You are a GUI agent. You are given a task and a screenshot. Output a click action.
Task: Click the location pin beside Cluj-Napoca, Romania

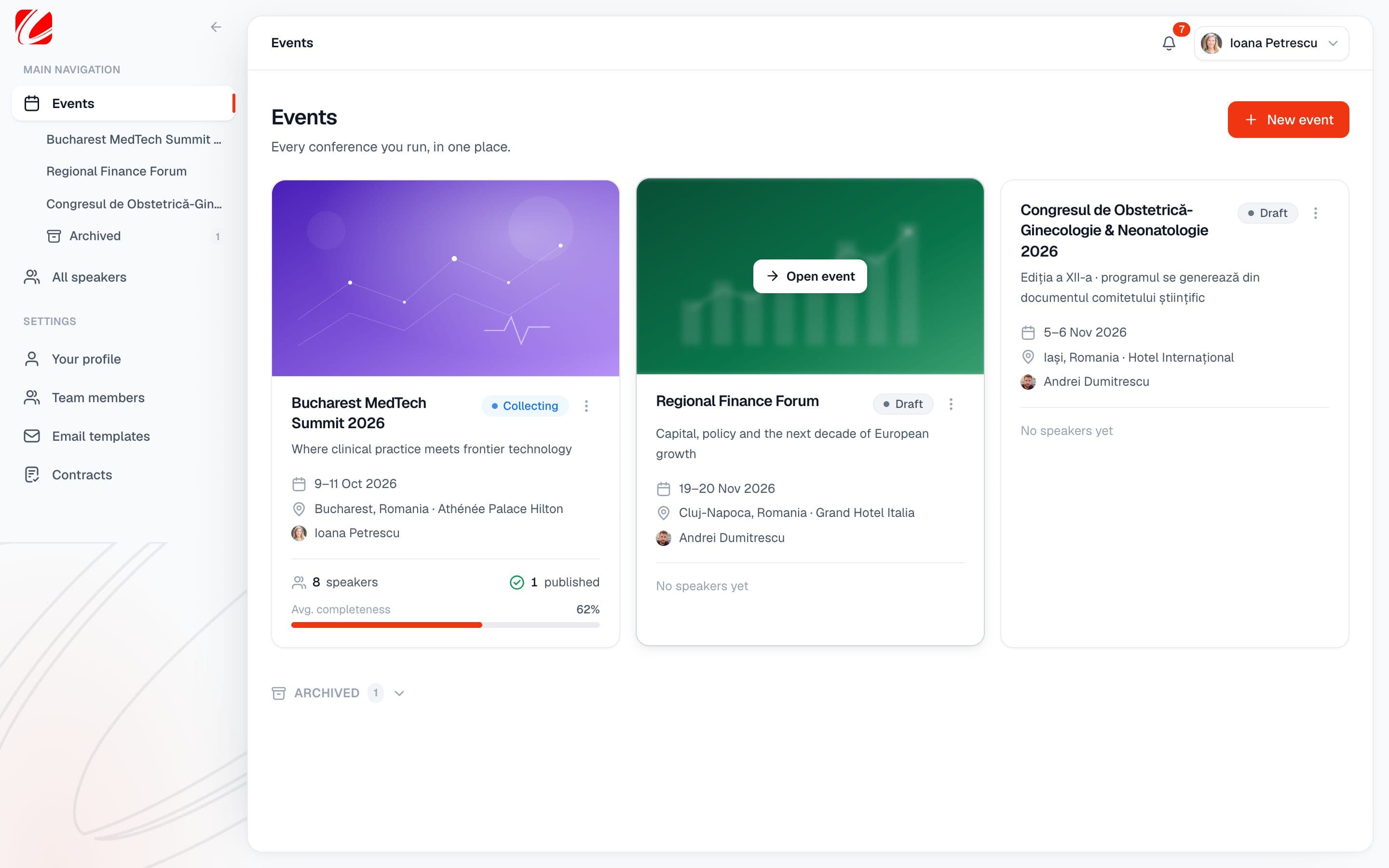pyautogui.click(x=664, y=513)
